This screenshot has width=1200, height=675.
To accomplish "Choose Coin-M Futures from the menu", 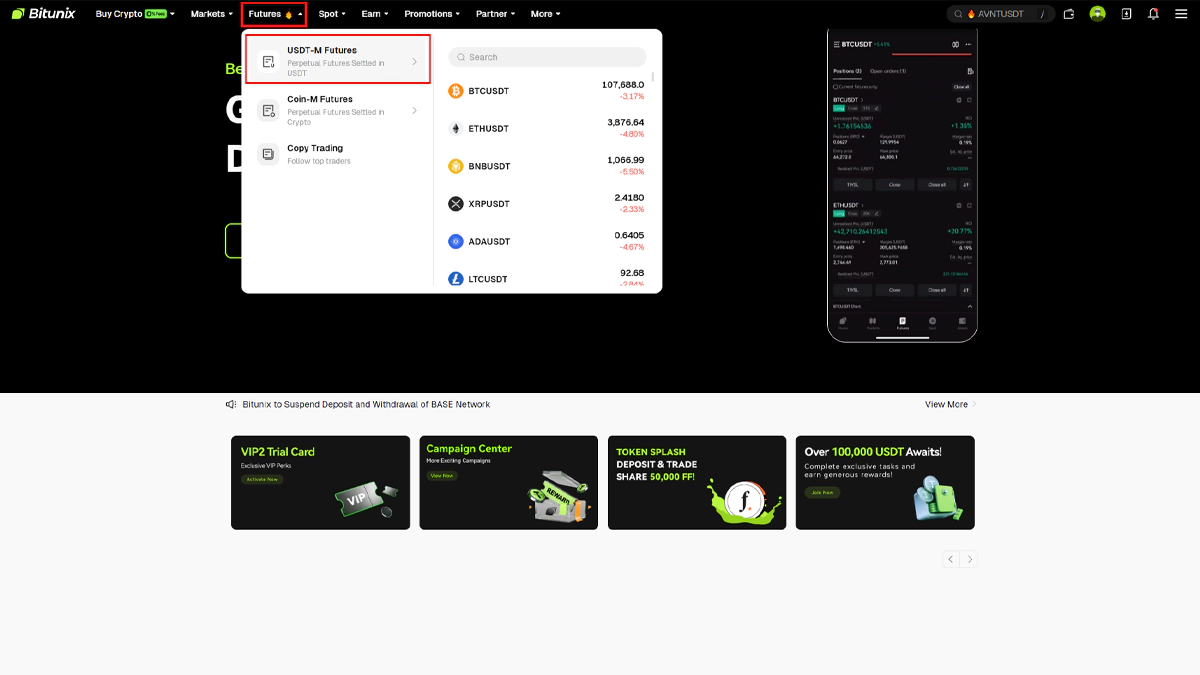I will [x=338, y=110].
